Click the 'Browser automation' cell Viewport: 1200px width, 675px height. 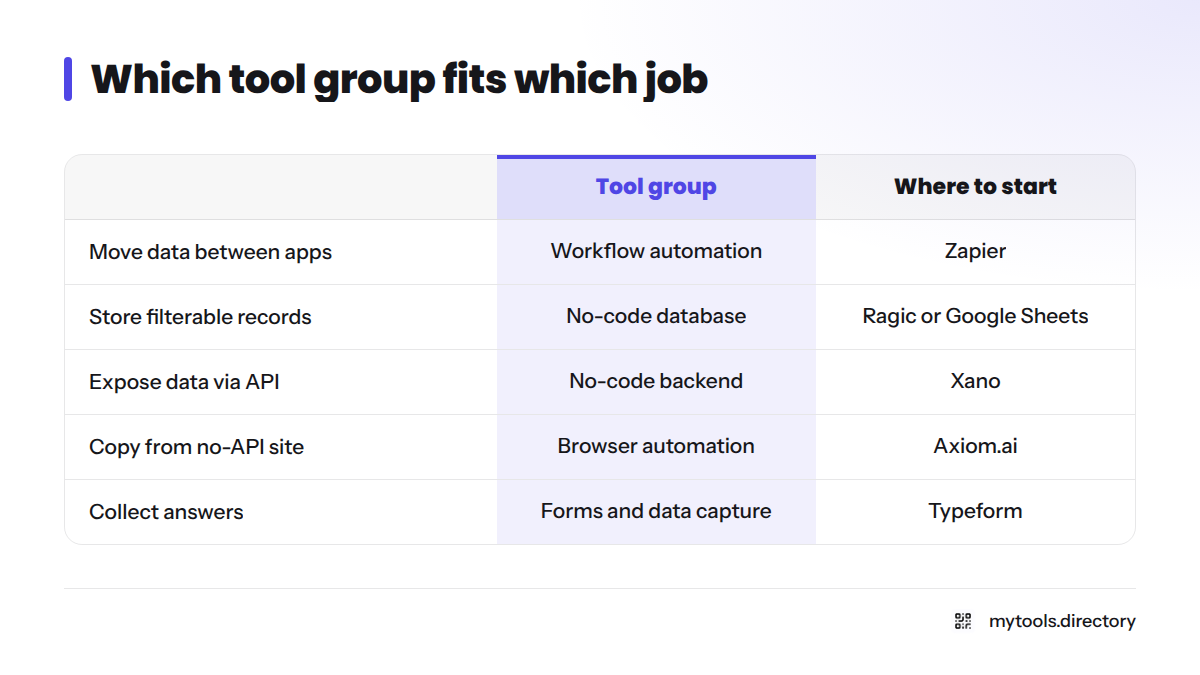pyautogui.click(x=656, y=446)
